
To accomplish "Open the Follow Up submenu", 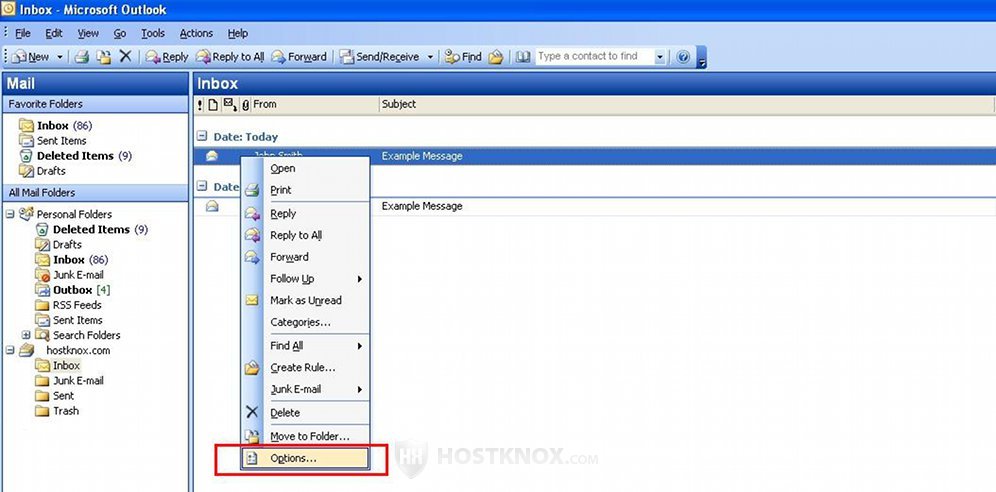I will (306, 279).
